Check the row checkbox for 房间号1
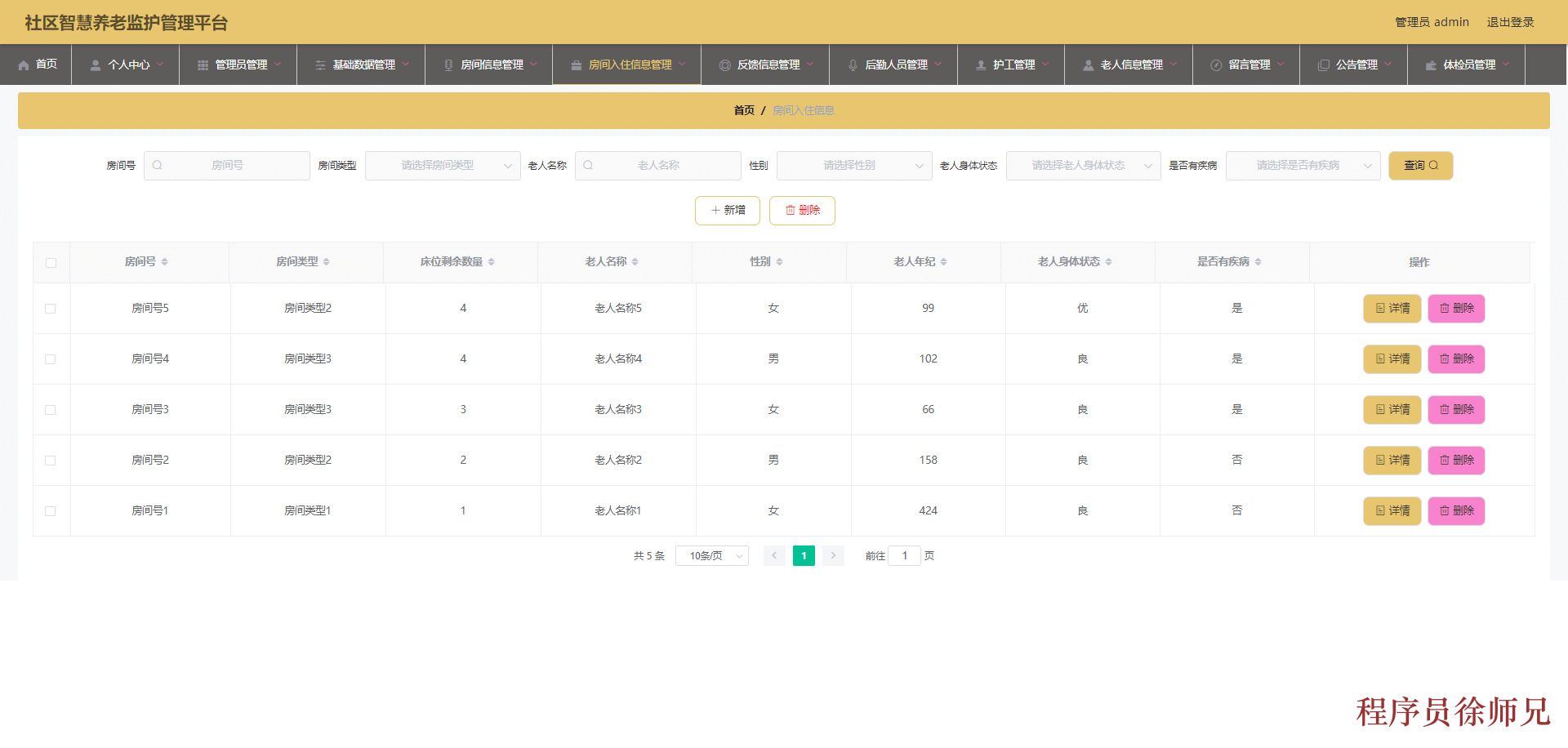 pos(51,510)
